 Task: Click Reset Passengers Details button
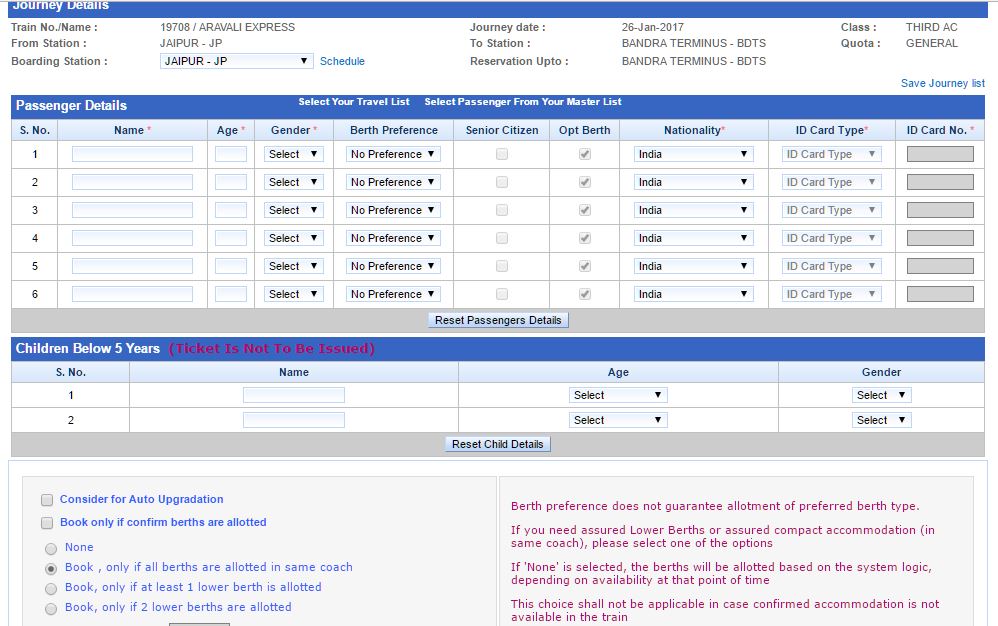click(498, 320)
